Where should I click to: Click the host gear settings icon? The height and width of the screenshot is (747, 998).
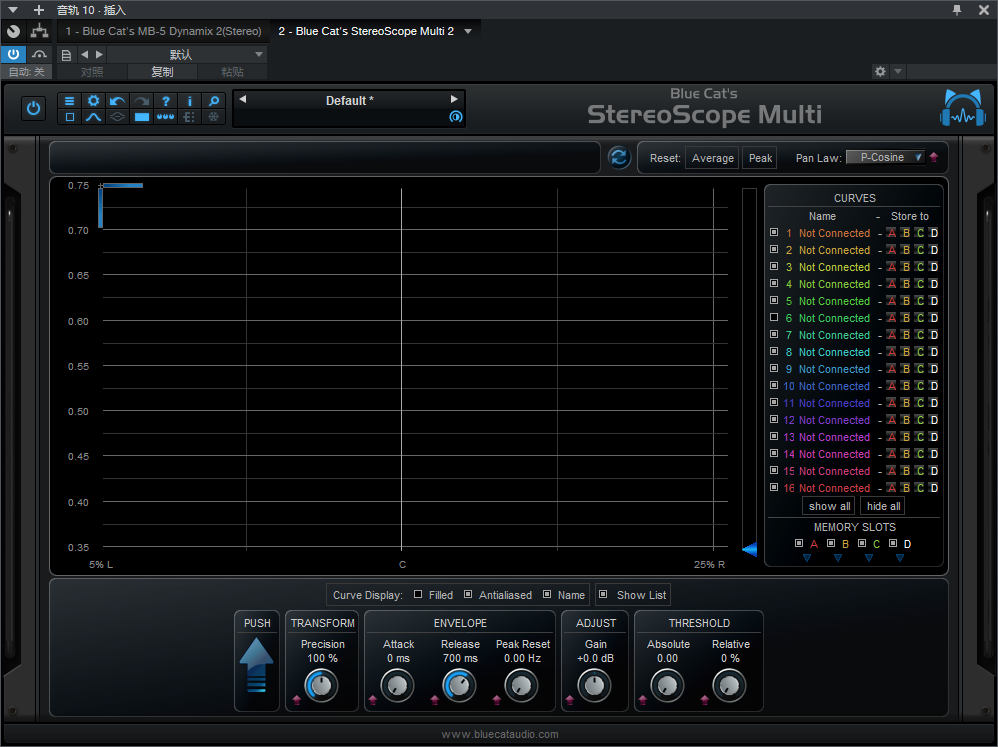880,71
